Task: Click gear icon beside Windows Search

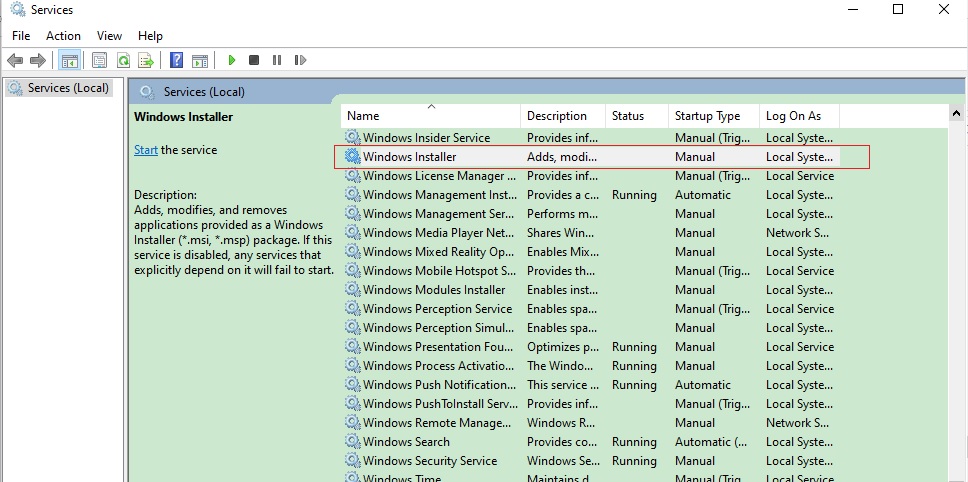Action: [353, 441]
